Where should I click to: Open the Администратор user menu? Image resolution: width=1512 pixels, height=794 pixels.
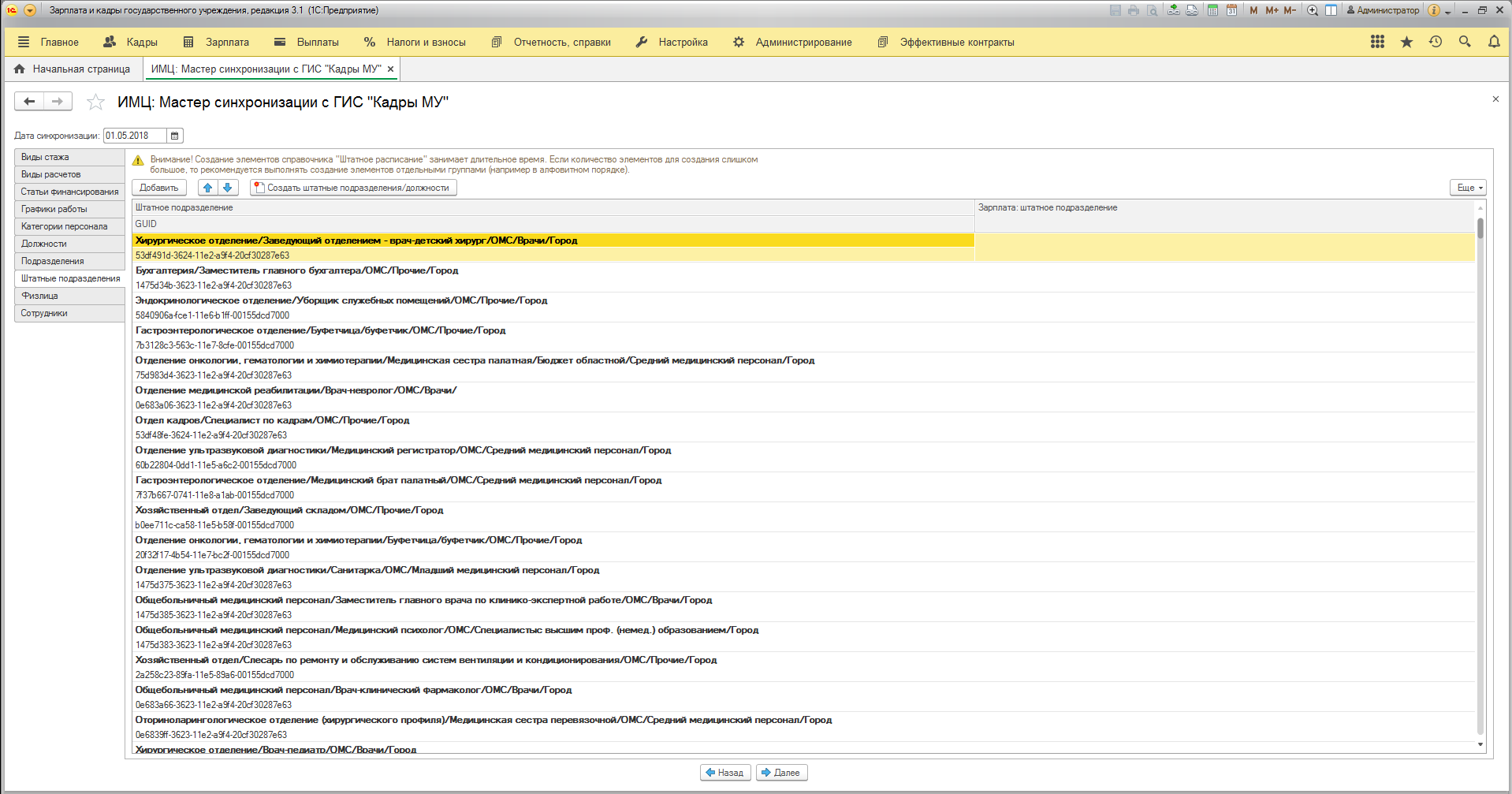tap(1383, 10)
